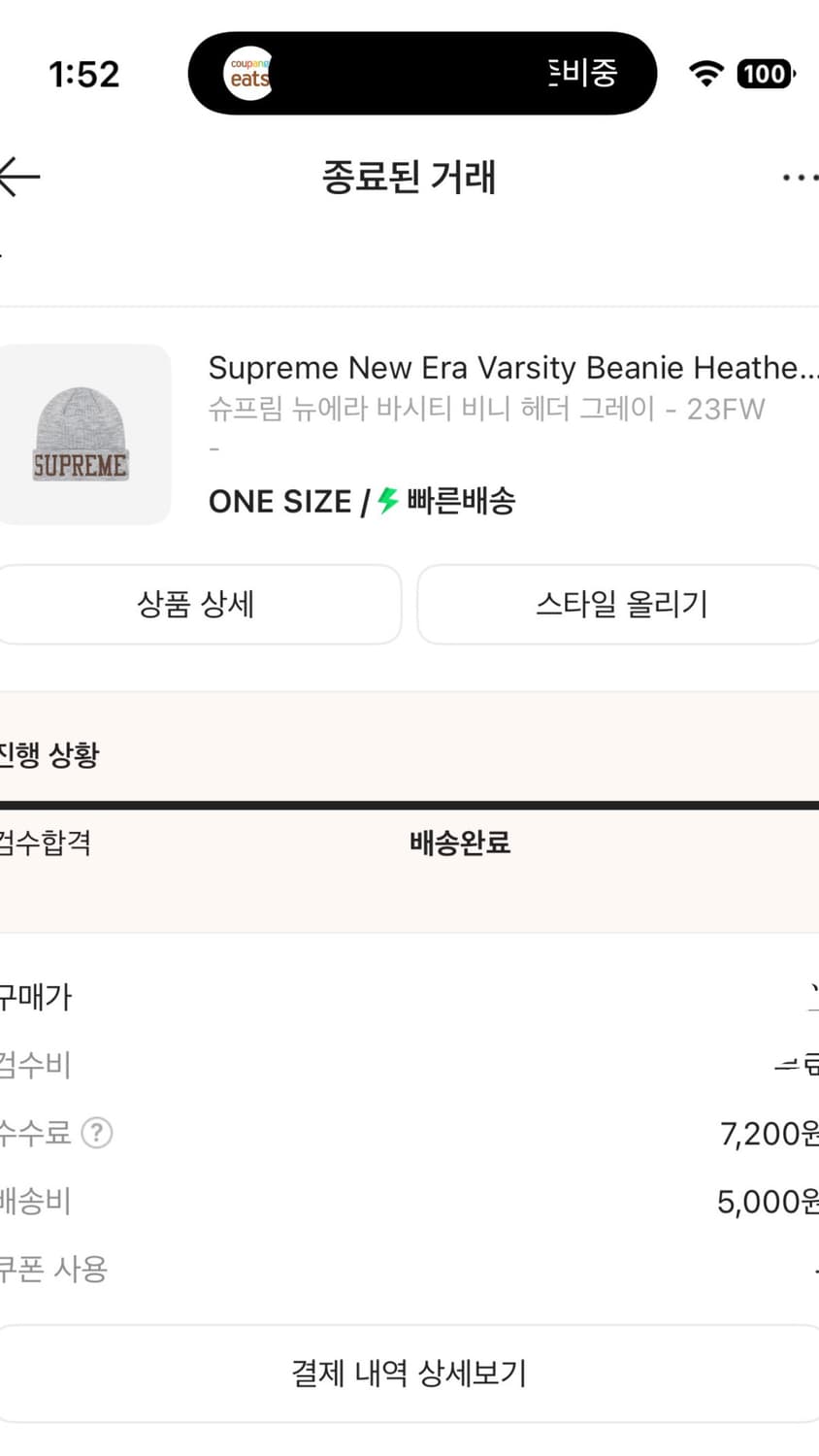The height and width of the screenshot is (1456, 819).
Task: Open the Supreme beanie product thumbnail
Action: (83, 435)
